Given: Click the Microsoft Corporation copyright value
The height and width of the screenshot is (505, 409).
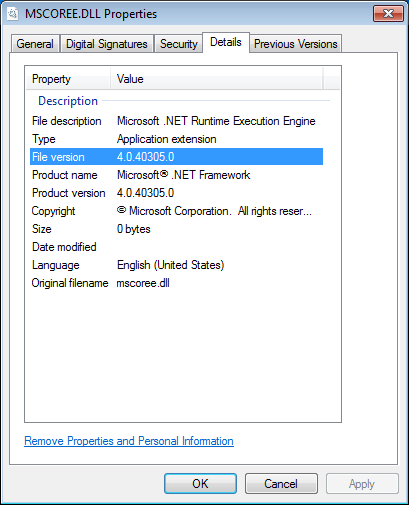Looking at the screenshot, I should click(x=214, y=211).
